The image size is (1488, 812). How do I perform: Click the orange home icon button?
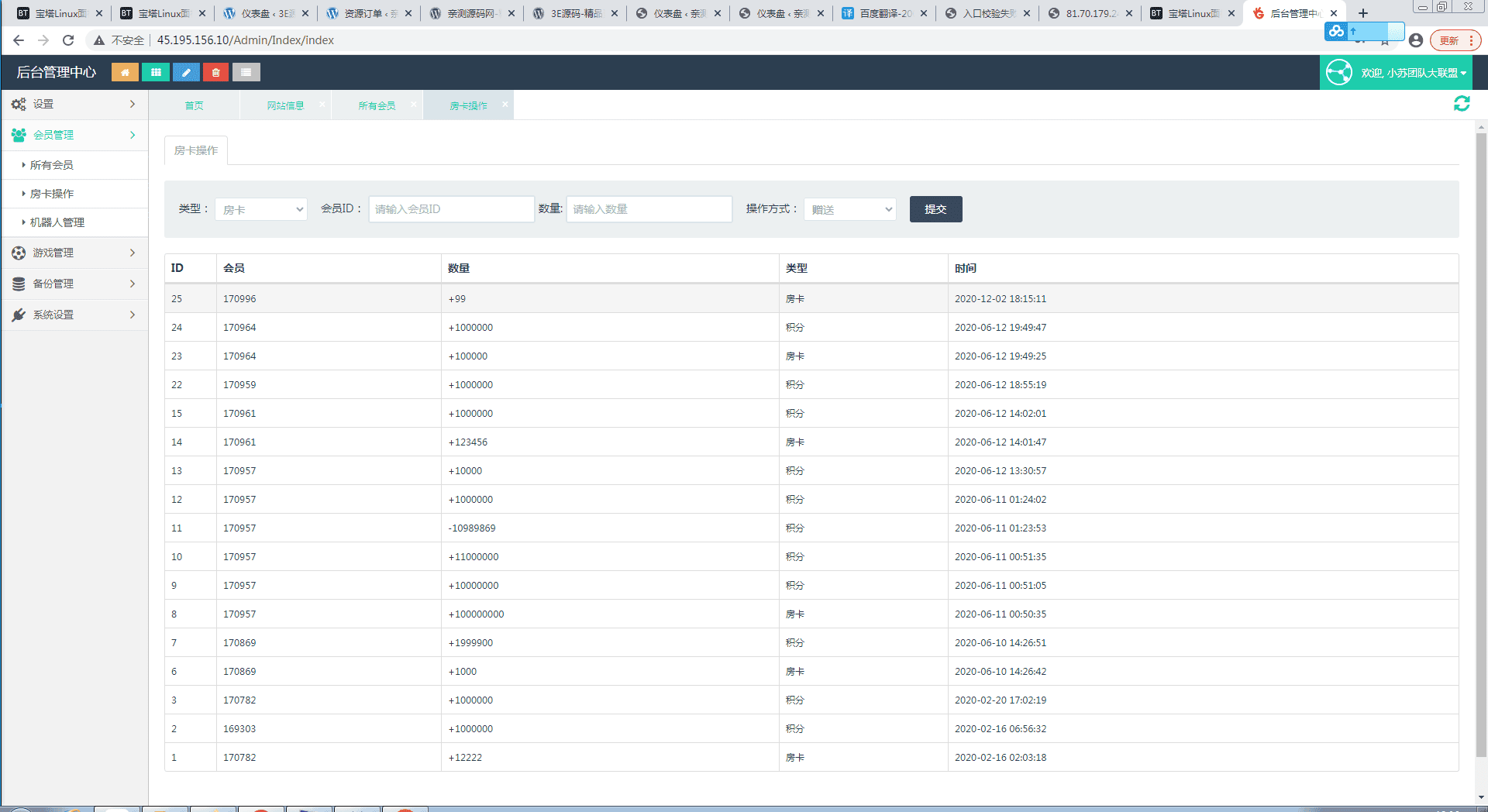click(x=125, y=72)
